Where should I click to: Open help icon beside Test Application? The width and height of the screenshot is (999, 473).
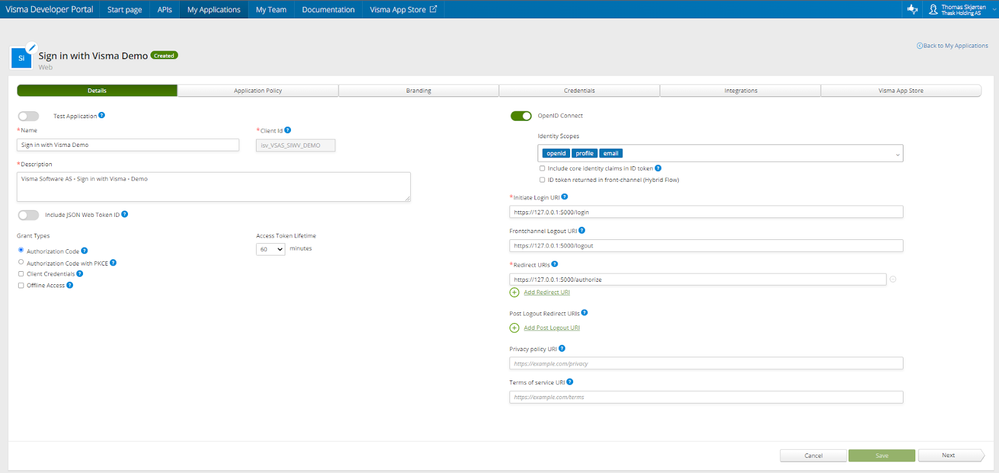[102, 115]
